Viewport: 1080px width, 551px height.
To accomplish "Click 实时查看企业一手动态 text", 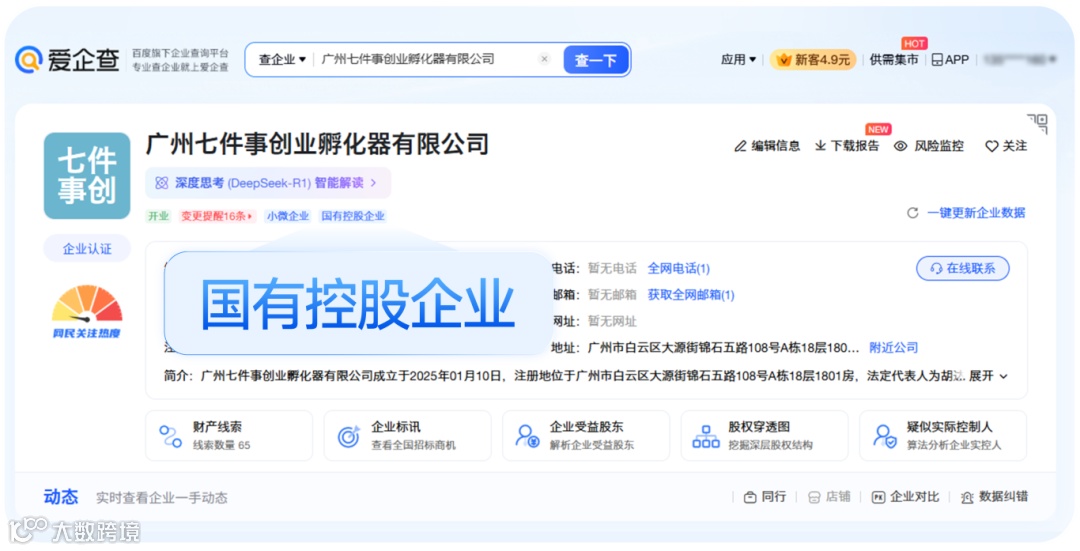I will pyautogui.click(x=161, y=498).
